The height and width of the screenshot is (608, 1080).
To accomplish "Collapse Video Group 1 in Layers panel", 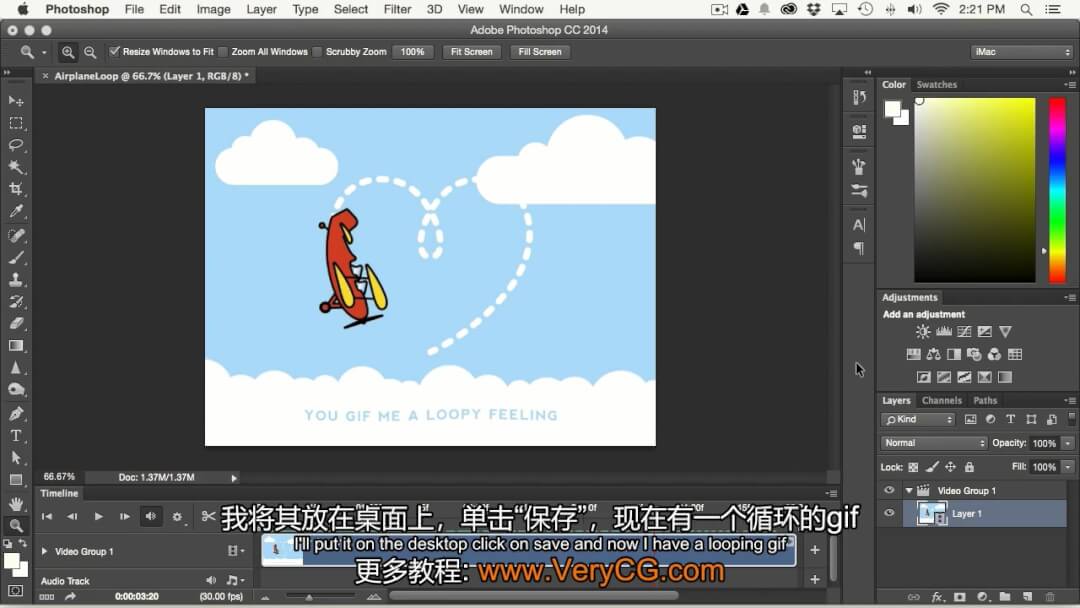I will [x=909, y=491].
